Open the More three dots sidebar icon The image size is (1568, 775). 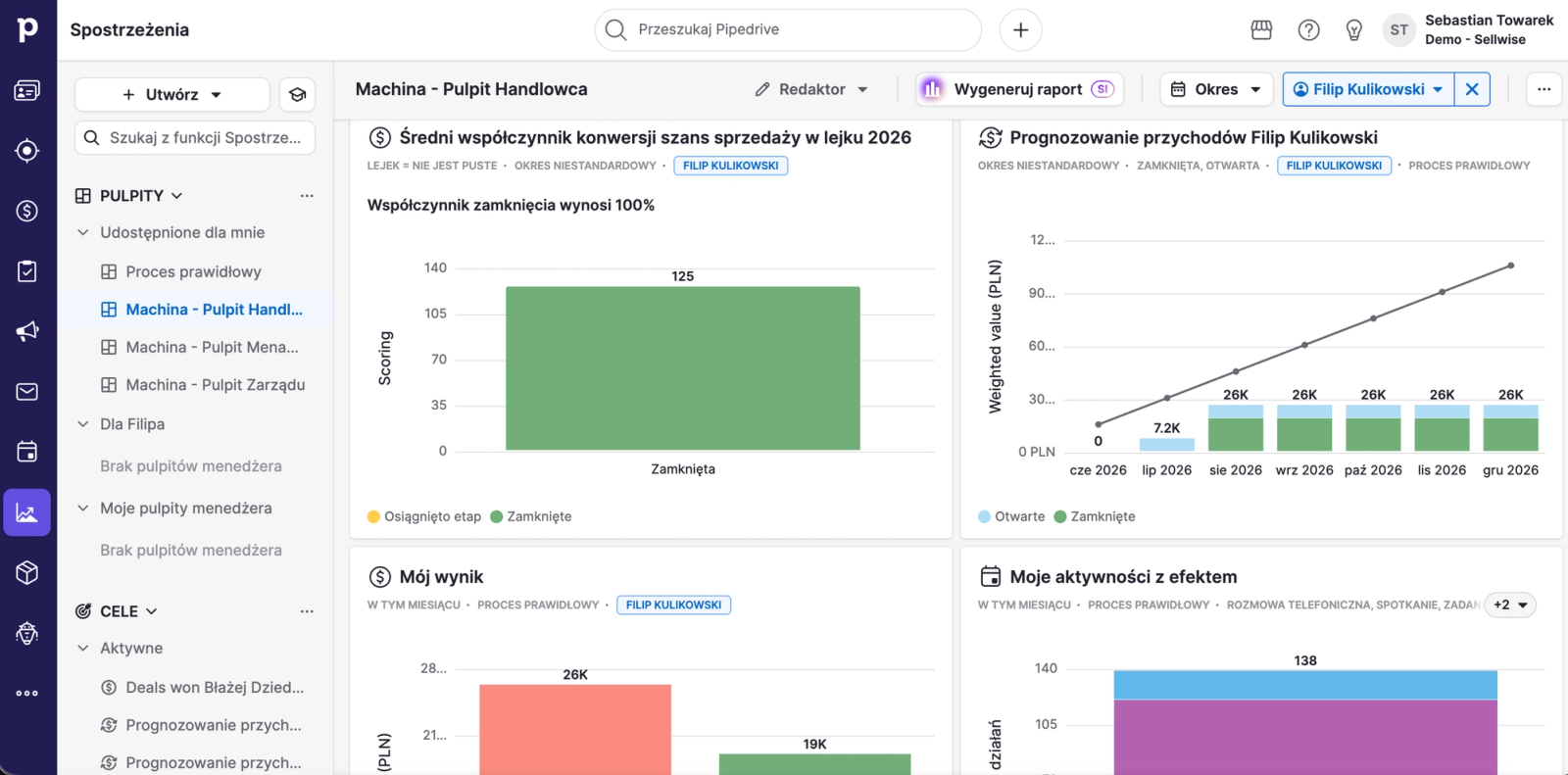tap(27, 694)
